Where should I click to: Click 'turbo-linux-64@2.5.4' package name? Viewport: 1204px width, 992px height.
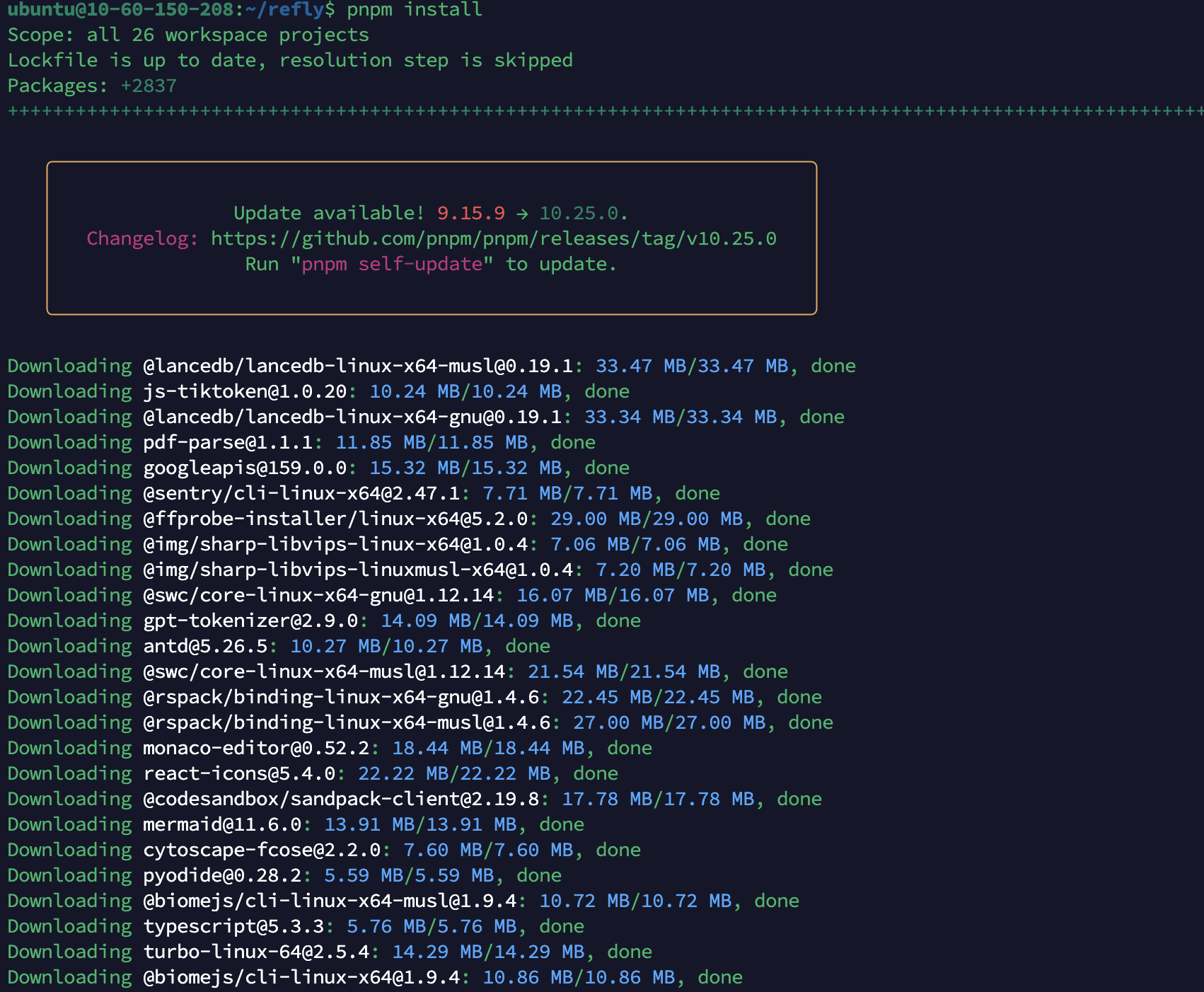[256, 952]
